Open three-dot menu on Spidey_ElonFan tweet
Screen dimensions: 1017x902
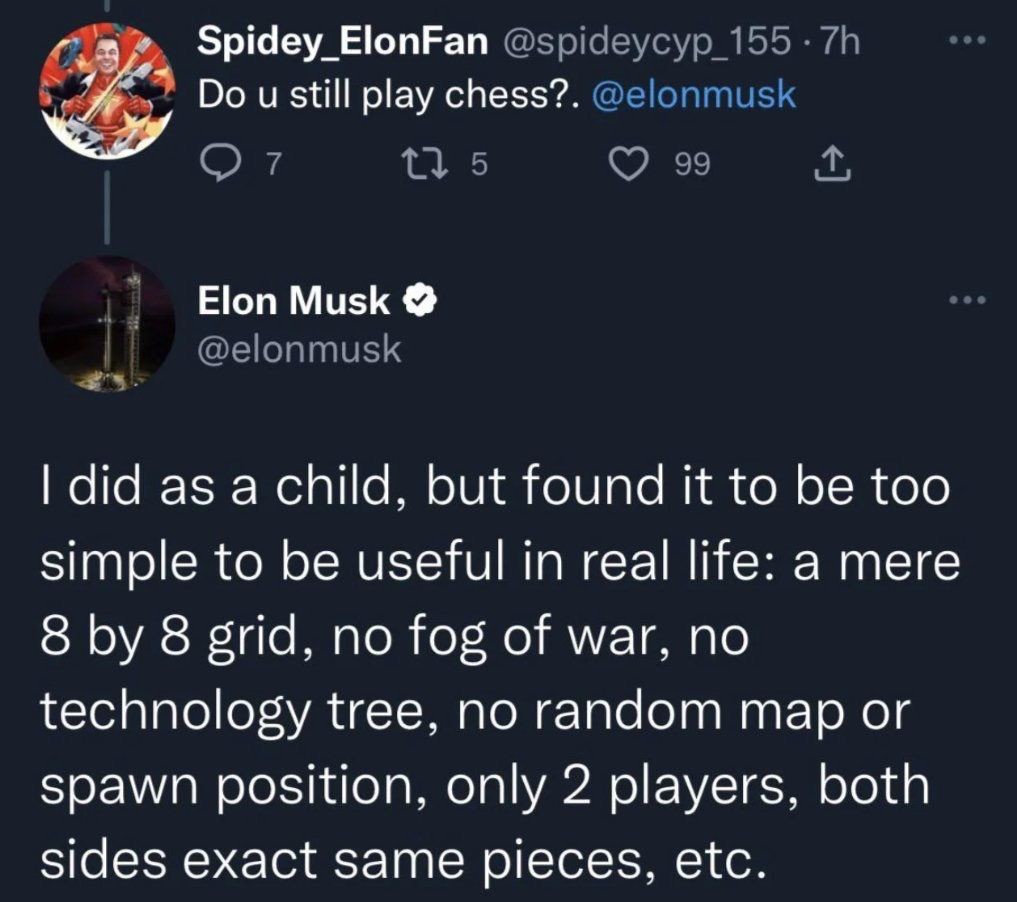tap(967, 42)
